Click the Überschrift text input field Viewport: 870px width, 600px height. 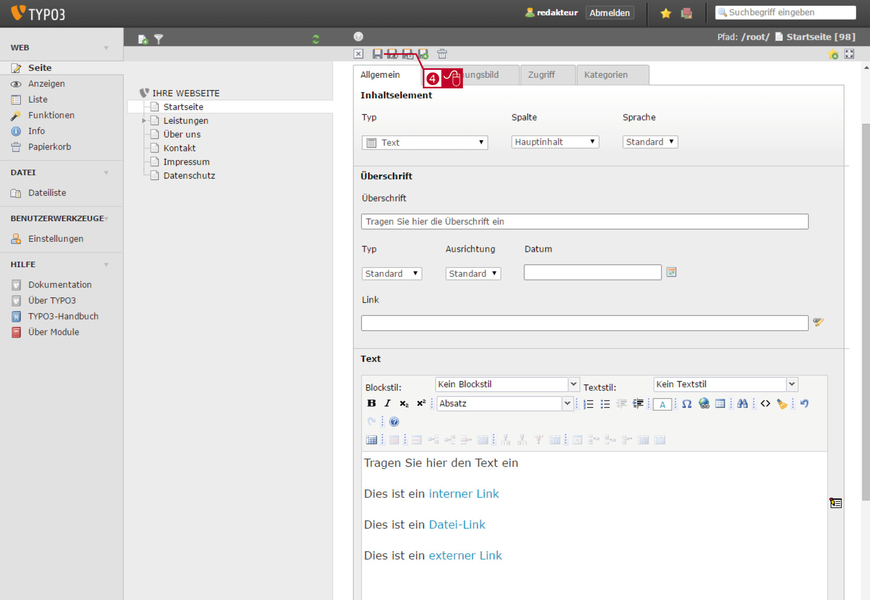tap(585, 221)
